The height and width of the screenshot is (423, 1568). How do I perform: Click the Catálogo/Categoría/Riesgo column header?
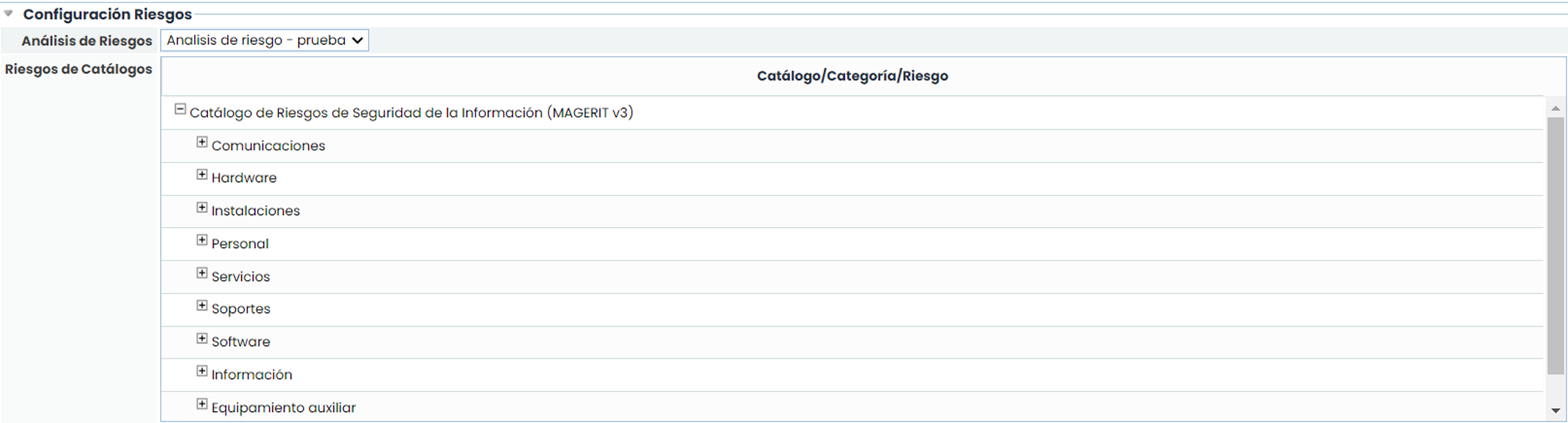click(x=852, y=76)
